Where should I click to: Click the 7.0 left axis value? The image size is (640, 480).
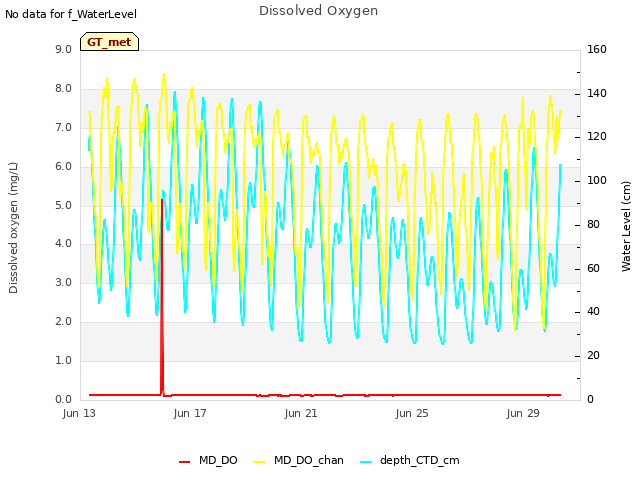(63, 128)
